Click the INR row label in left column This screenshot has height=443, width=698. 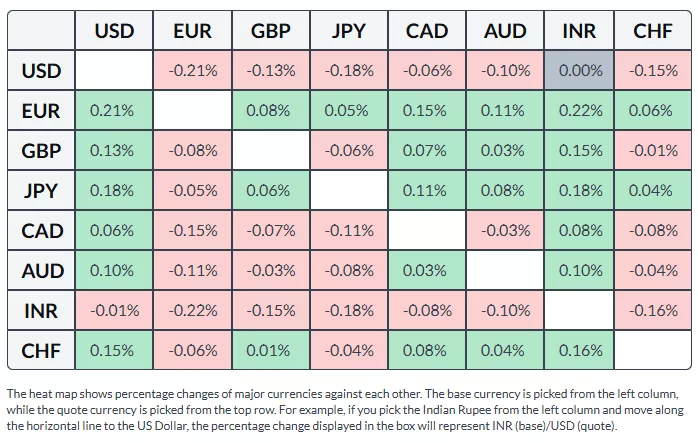(x=41, y=311)
